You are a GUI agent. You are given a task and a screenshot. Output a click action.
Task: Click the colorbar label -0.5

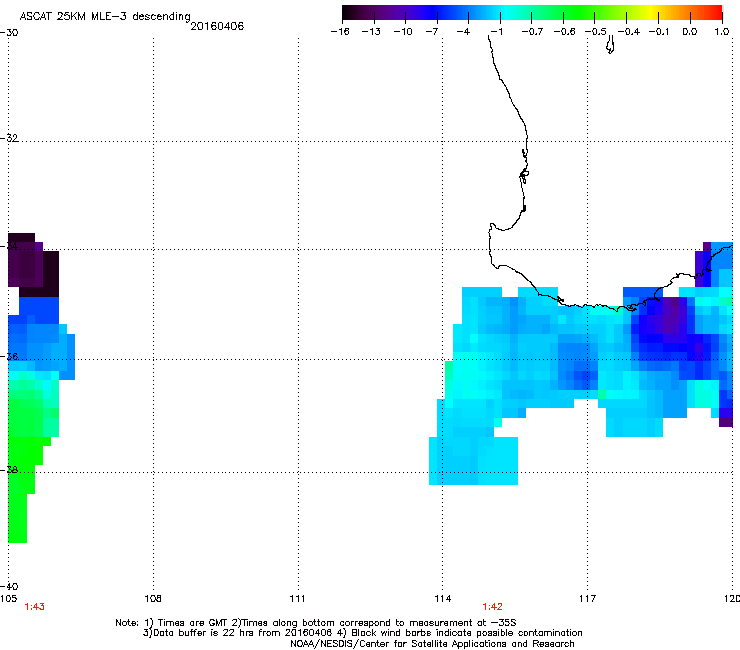[596, 32]
